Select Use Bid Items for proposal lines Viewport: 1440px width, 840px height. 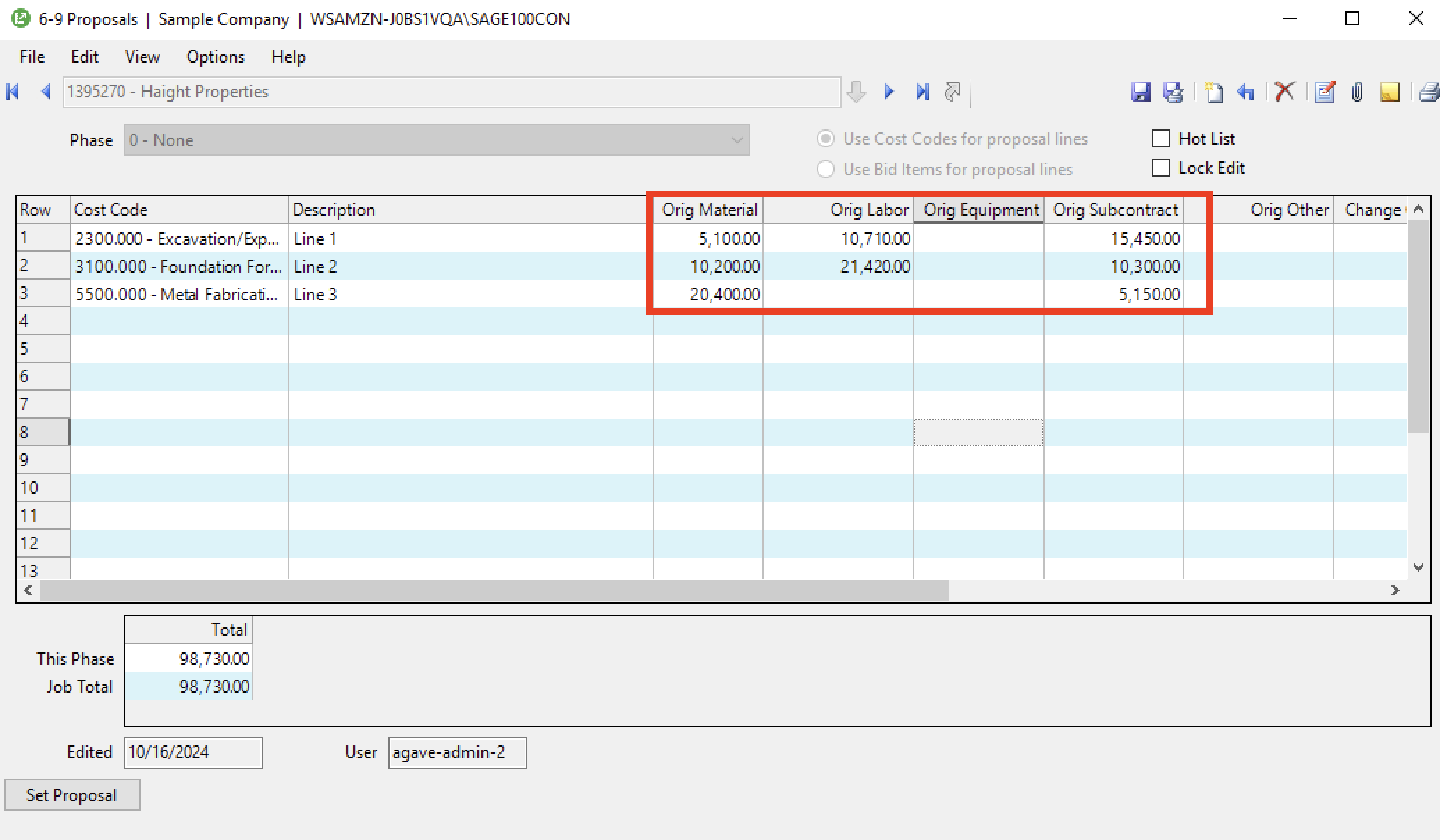[x=826, y=170]
